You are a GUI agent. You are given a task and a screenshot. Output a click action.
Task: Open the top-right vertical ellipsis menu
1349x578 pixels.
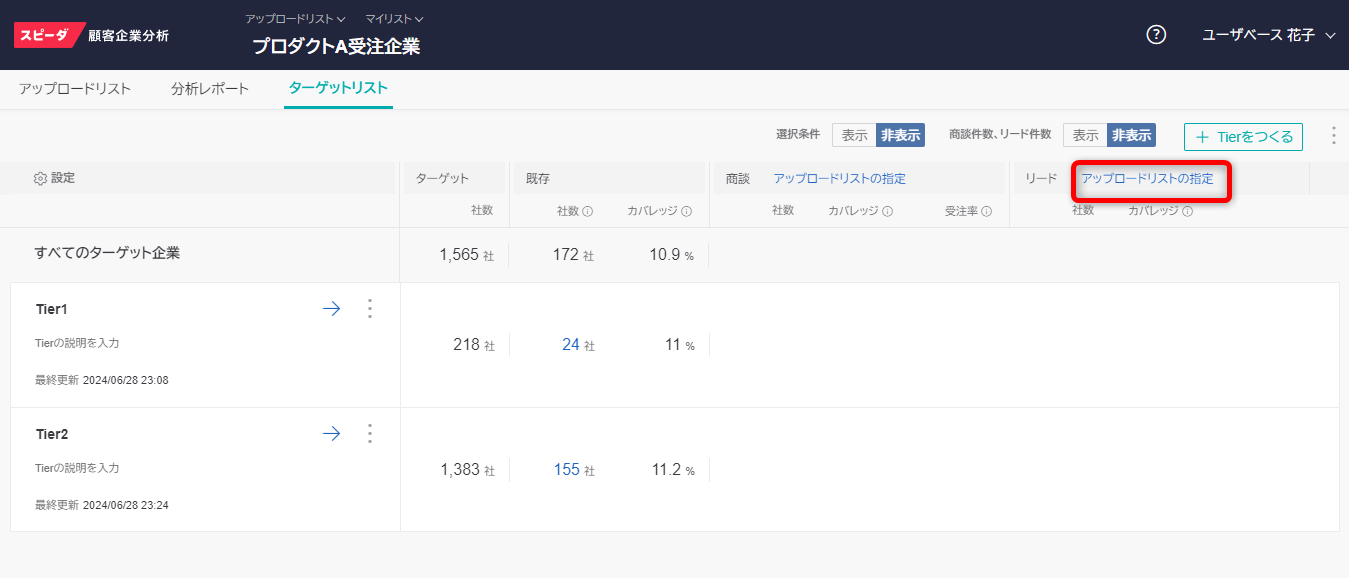(1333, 136)
